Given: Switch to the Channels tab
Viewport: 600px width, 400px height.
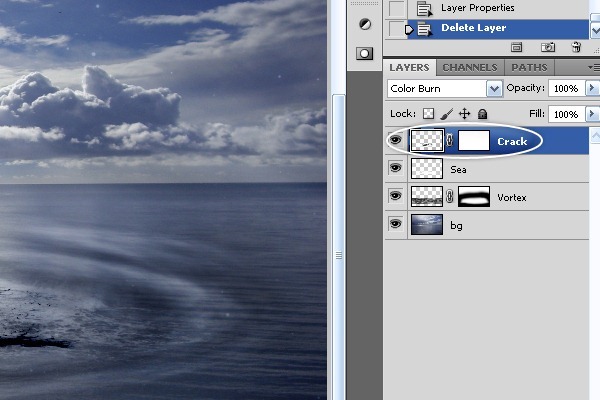Looking at the screenshot, I should pos(469,68).
